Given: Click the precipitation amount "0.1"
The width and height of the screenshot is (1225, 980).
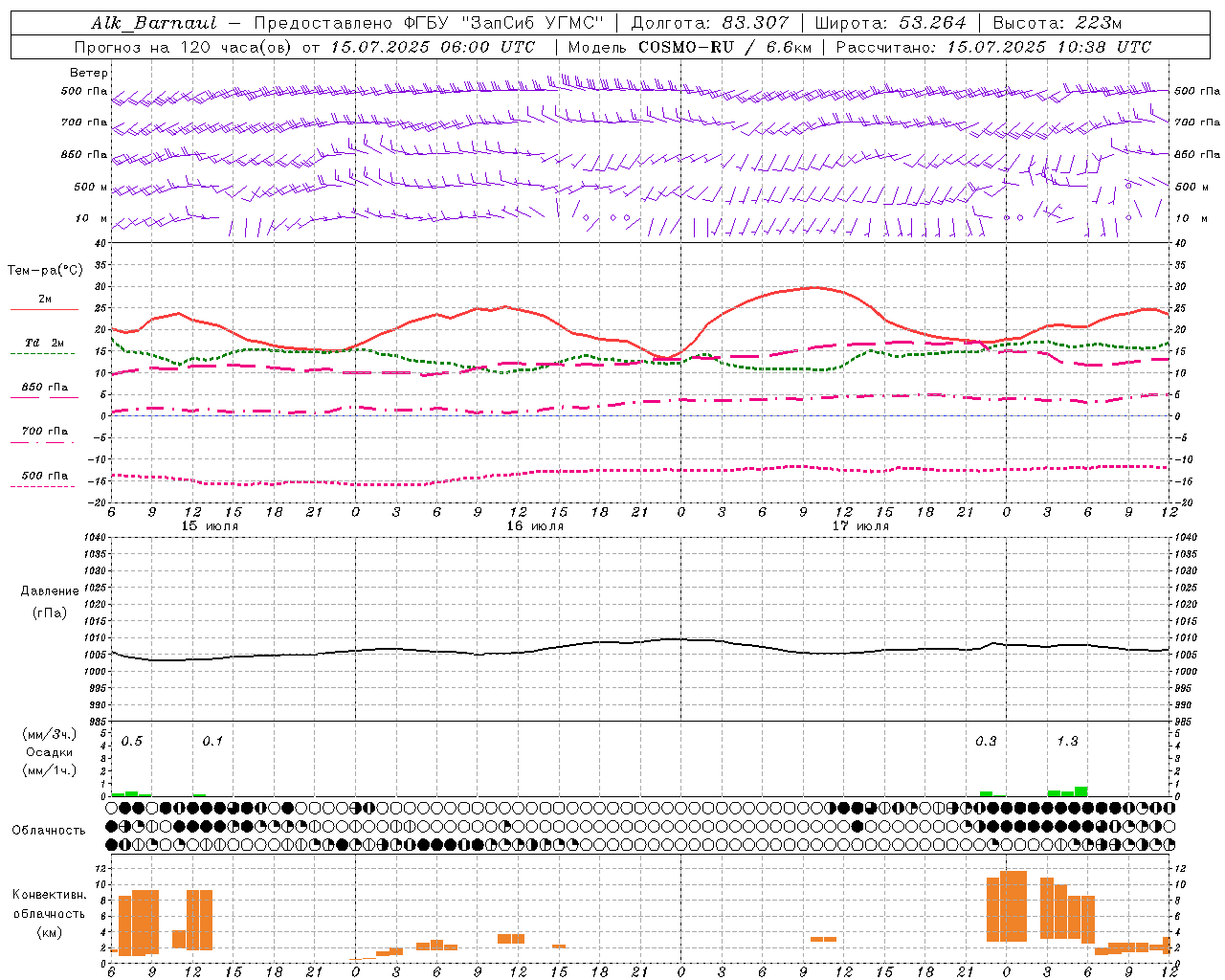Looking at the screenshot, I should tap(212, 742).
